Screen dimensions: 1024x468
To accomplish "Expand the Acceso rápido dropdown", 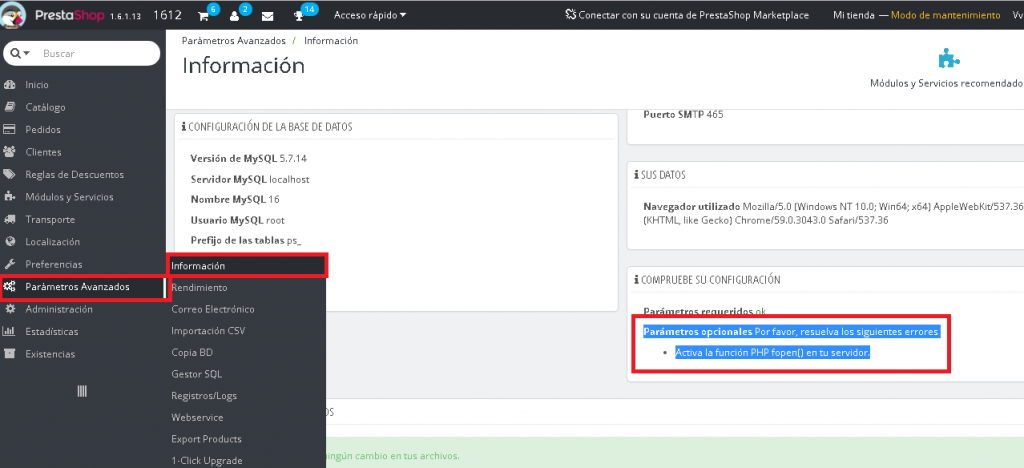I will coord(369,15).
